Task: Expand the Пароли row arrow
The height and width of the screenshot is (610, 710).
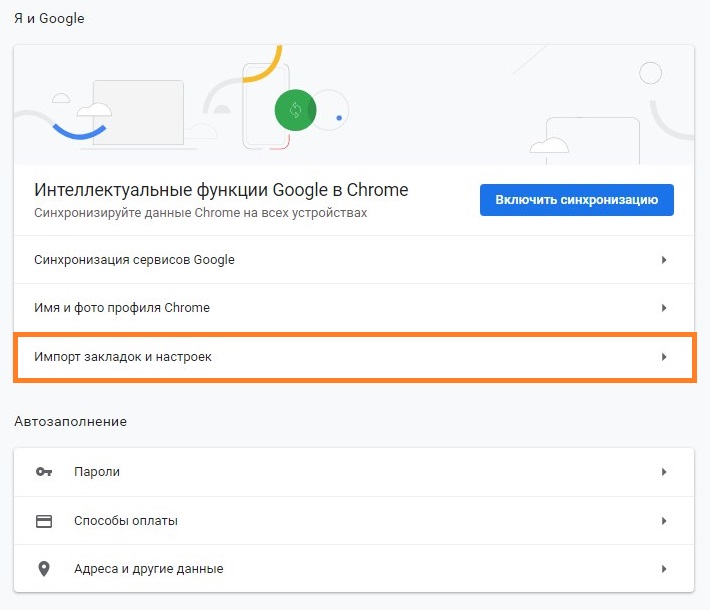Action: pyautogui.click(x=664, y=472)
